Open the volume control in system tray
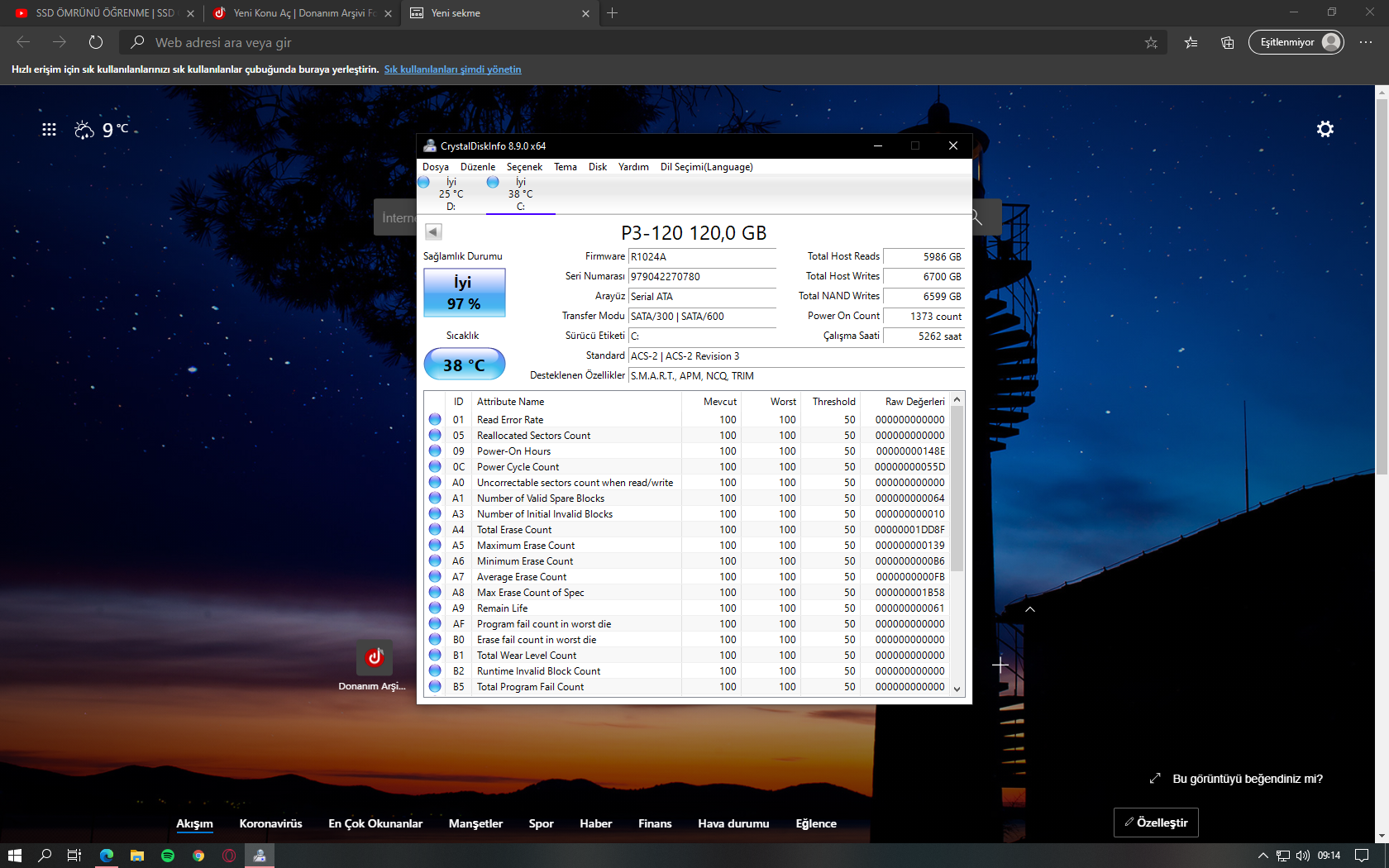This screenshot has width=1389, height=868. pyautogui.click(x=1303, y=856)
